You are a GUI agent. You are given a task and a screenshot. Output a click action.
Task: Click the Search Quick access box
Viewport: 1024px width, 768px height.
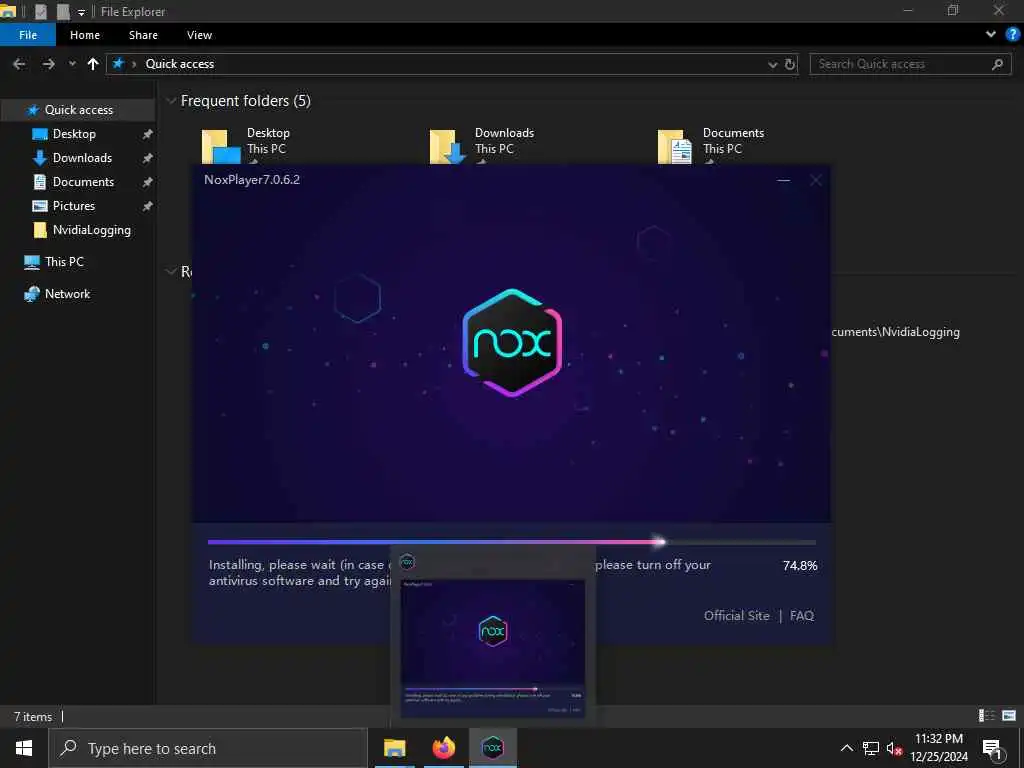tap(910, 64)
